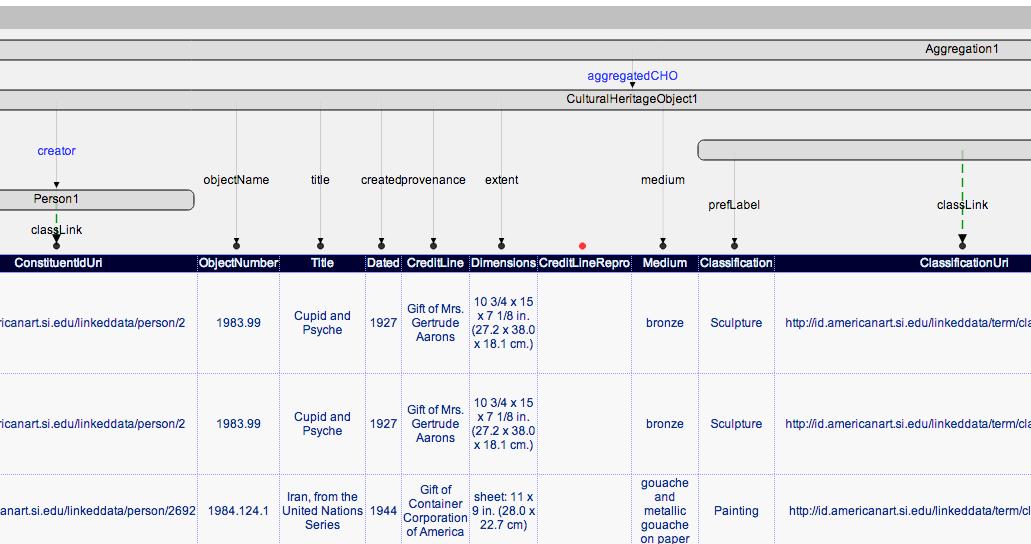Image resolution: width=1031 pixels, height=544 pixels.
Task: Click the blue creator link label
Action: 56,151
